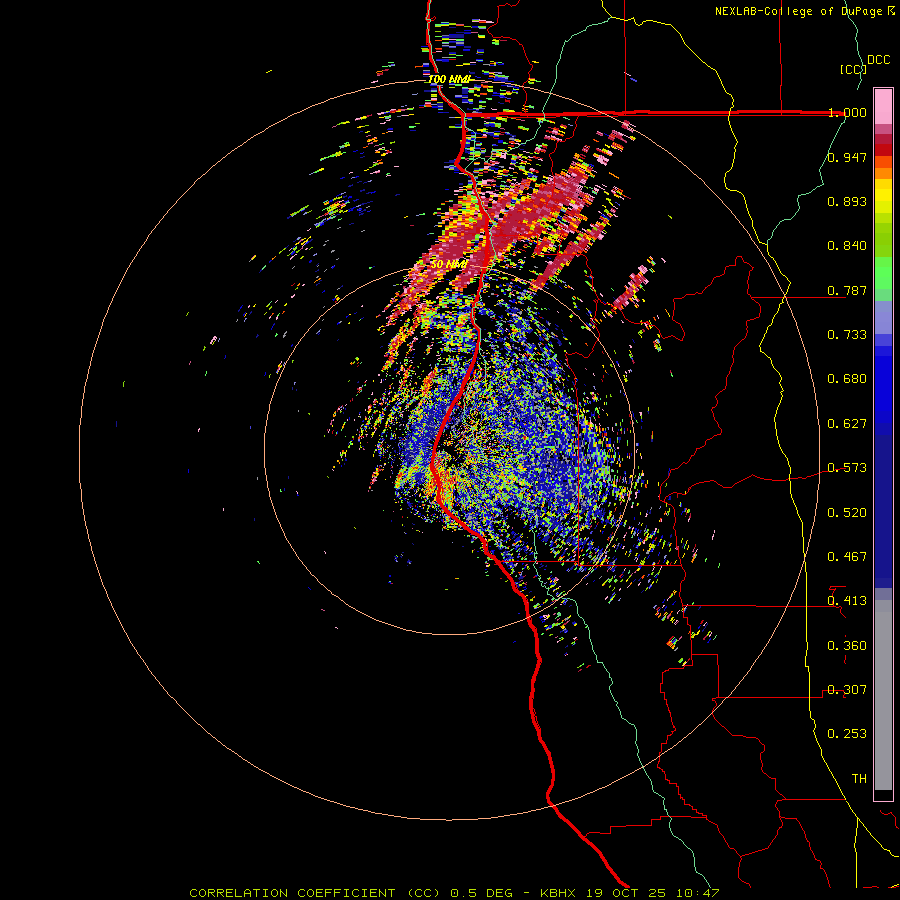Select the 0.680 legend value
This screenshot has width=900, height=900.
coord(847,379)
